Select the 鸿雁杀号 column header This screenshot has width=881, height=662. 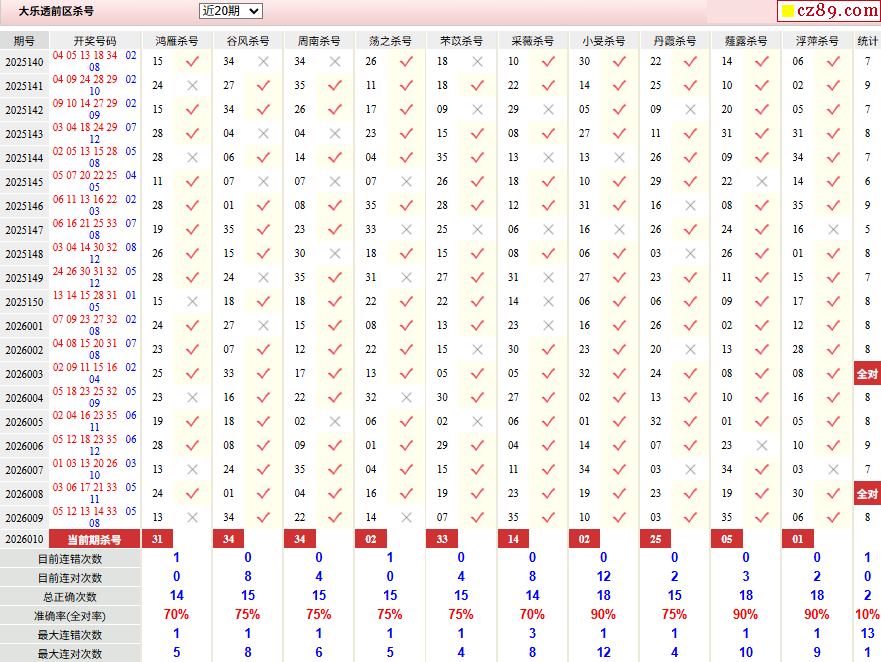click(x=177, y=41)
